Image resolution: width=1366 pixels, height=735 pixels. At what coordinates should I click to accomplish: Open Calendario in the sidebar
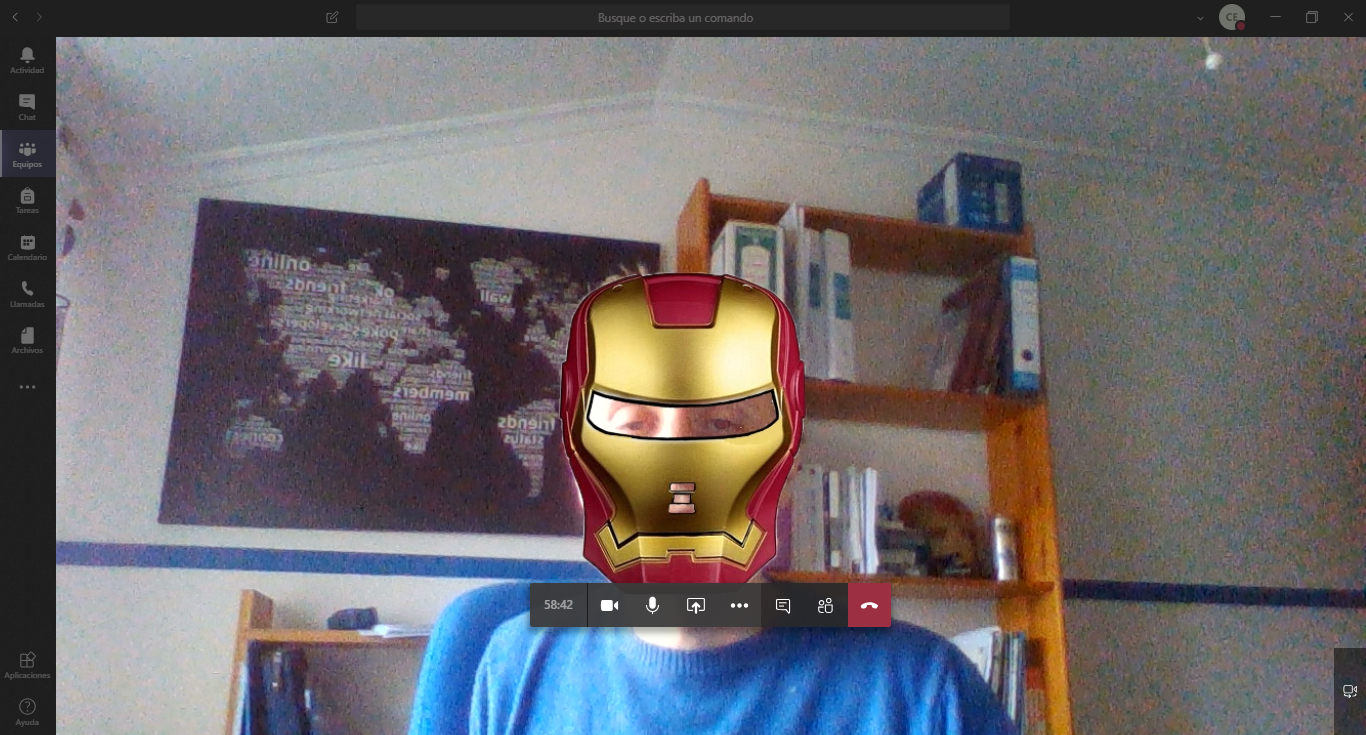click(x=27, y=248)
